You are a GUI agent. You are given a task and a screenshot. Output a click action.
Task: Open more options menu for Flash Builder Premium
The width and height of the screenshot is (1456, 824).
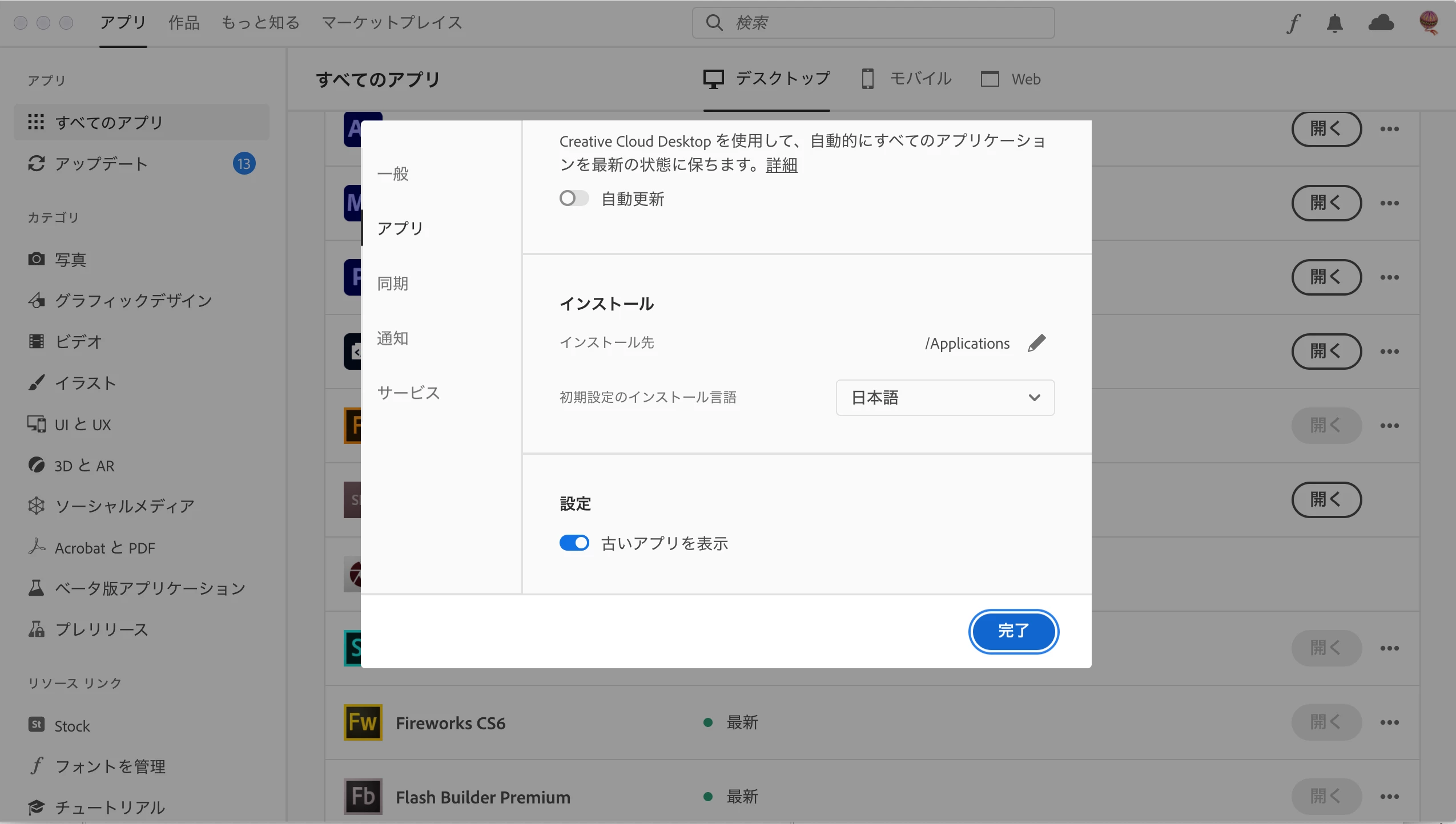1389,797
